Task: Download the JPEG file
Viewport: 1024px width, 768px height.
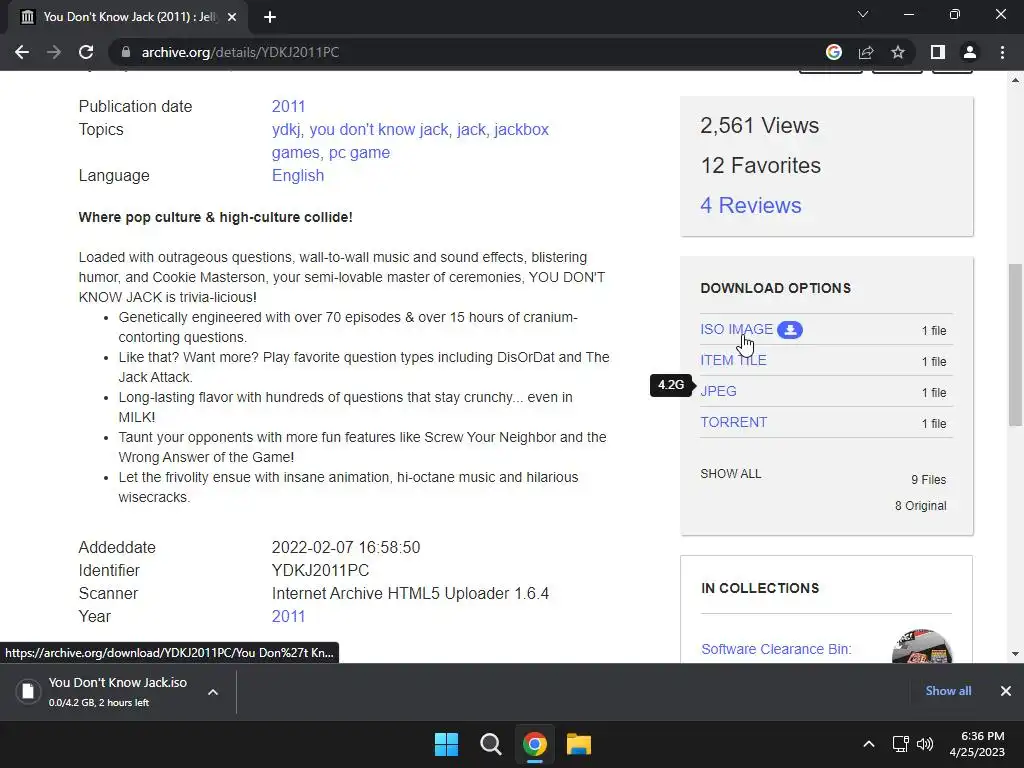Action: (x=718, y=391)
